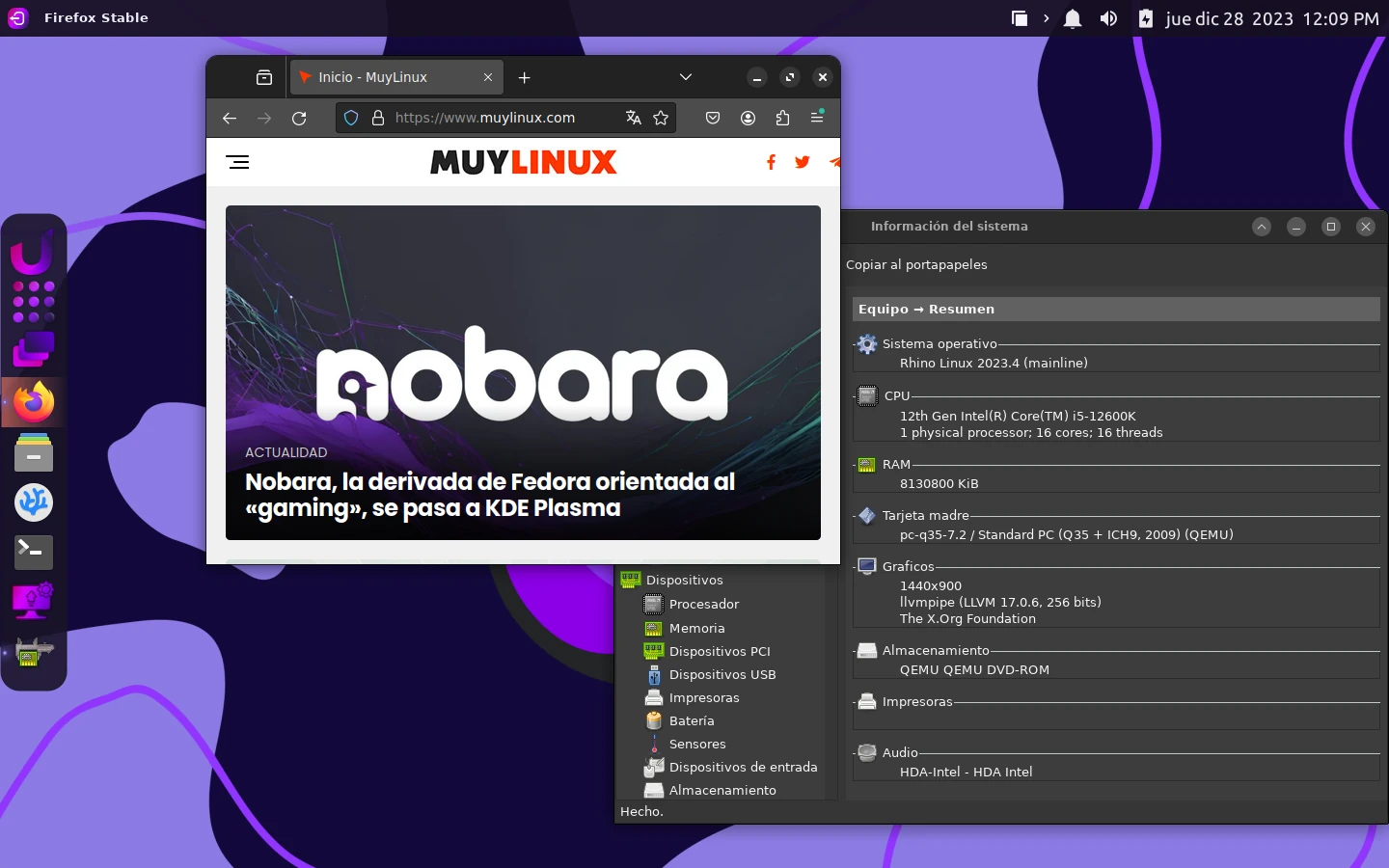Click 'QEMU QEMU DVD-ROM' storage text
This screenshot has width=1389, height=868.
tap(974, 669)
